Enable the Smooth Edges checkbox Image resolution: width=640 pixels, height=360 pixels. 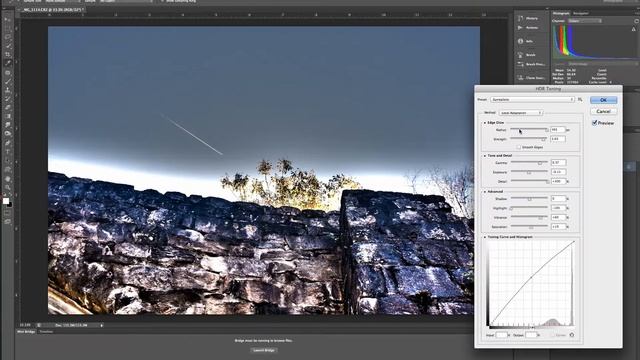pyautogui.click(x=519, y=147)
